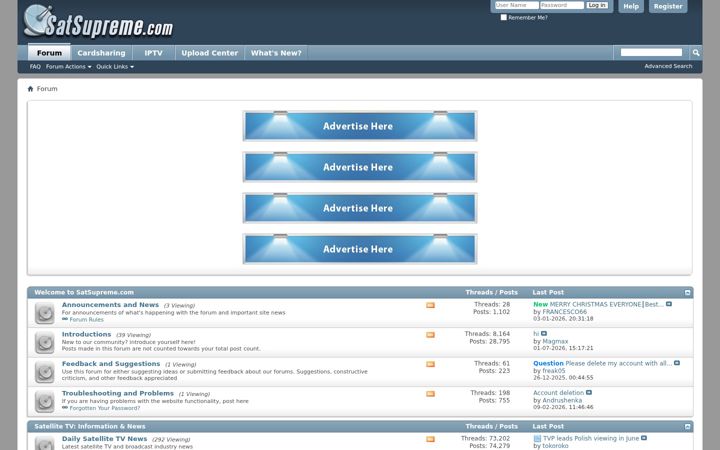
Task: Open the Upload Center tab
Action: tap(209, 53)
